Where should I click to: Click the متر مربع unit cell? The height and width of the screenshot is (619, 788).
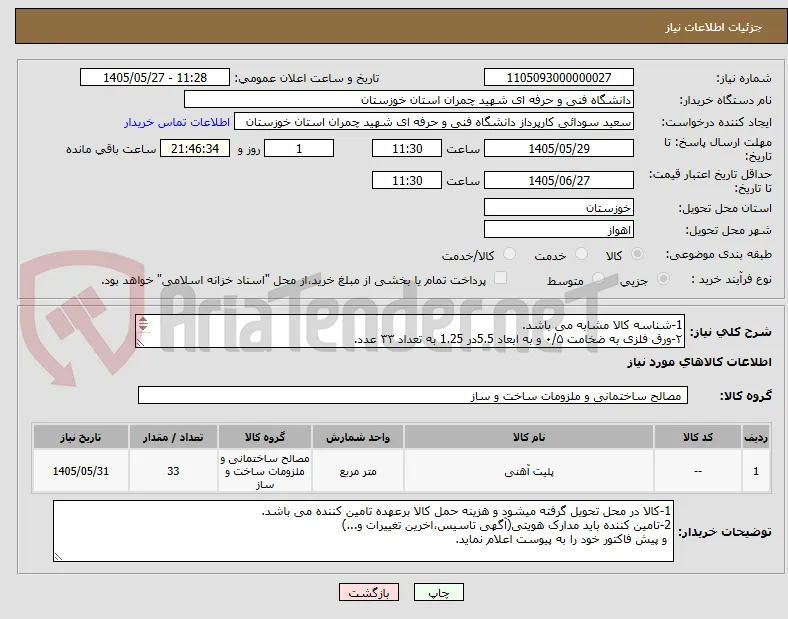[x=358, y=471]
